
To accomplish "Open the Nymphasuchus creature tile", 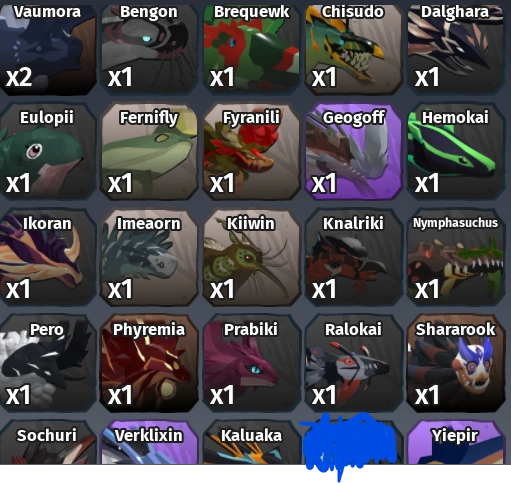I will click(456, 257).
